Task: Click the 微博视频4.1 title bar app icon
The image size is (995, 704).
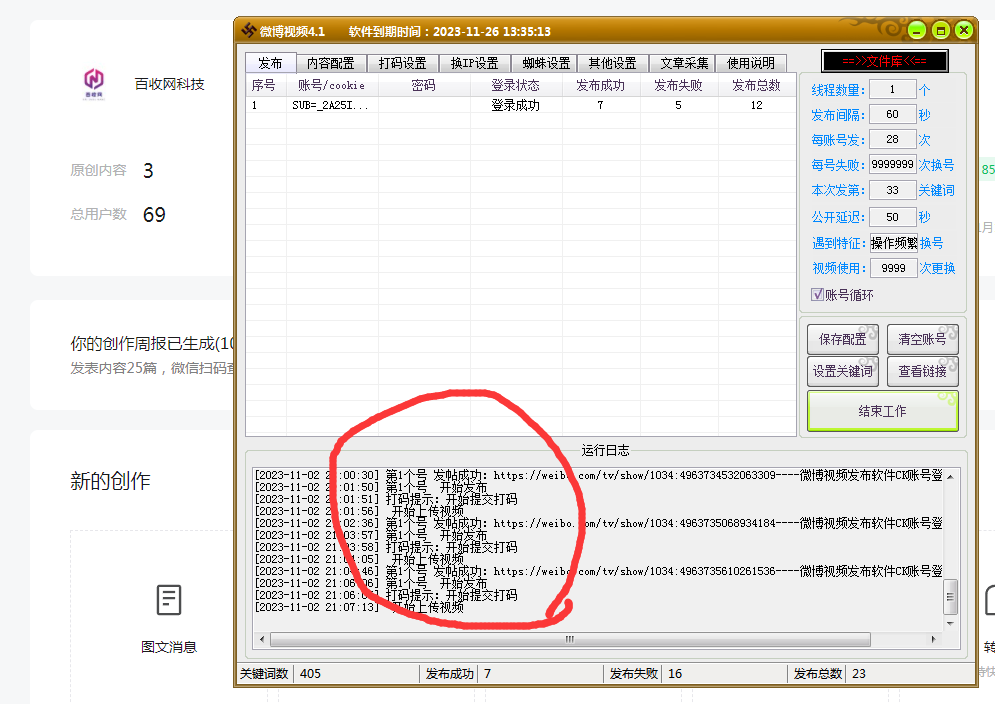Action: click(x=249, y=30)
